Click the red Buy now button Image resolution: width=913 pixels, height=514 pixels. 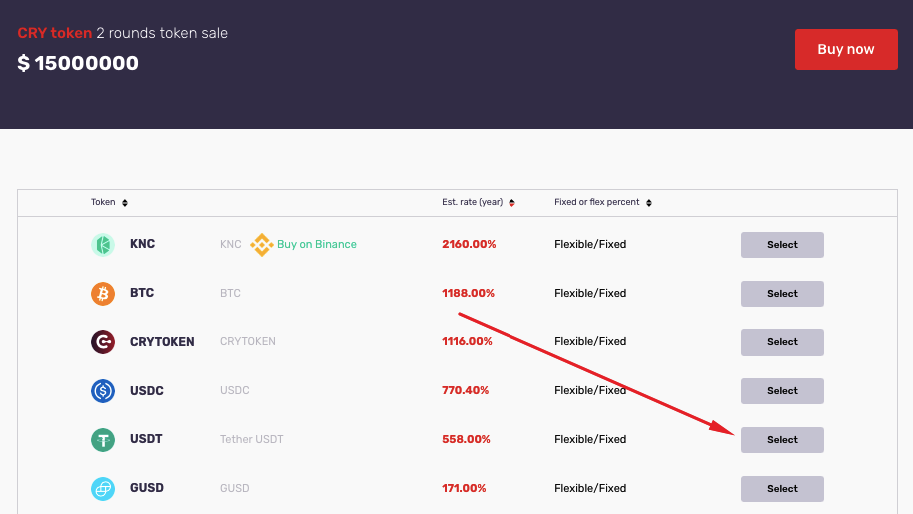coord(846,49)
